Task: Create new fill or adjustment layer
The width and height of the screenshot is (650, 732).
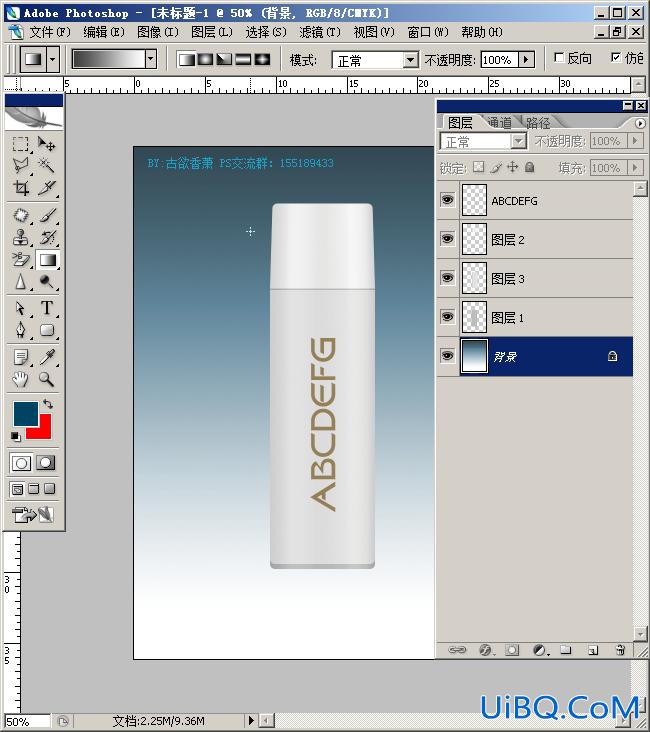Action: pos(540,650)
